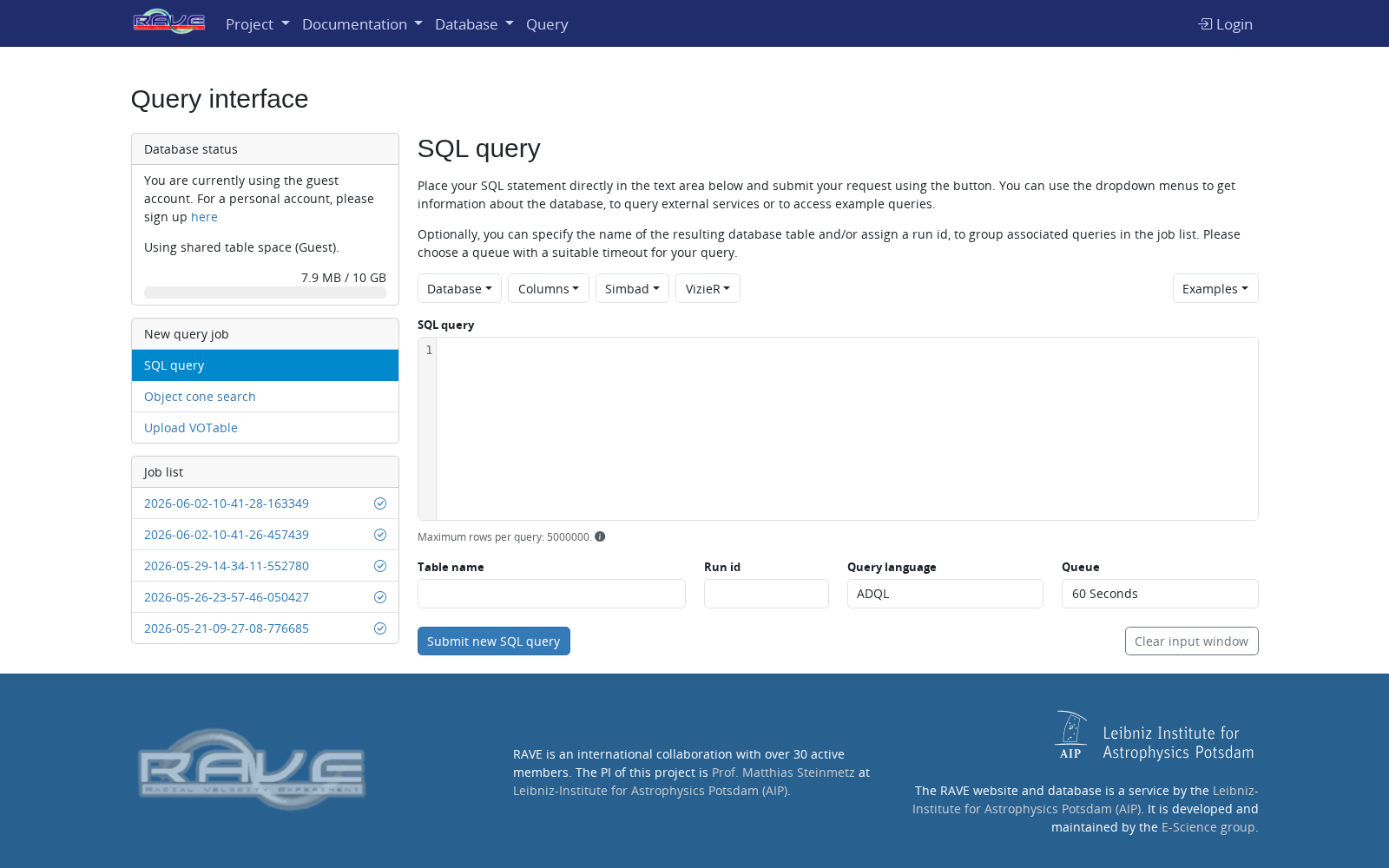Open job 2026-05-26-23-57-46-050427

point(227,597)
